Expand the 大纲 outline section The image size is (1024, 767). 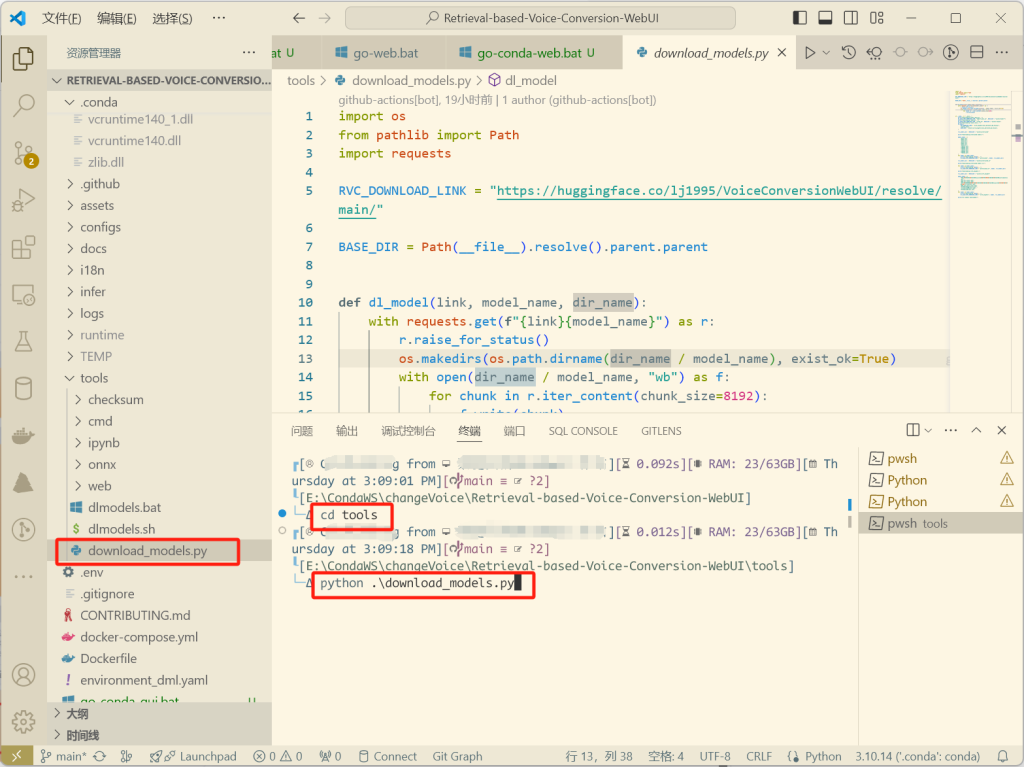pos(77,713)
